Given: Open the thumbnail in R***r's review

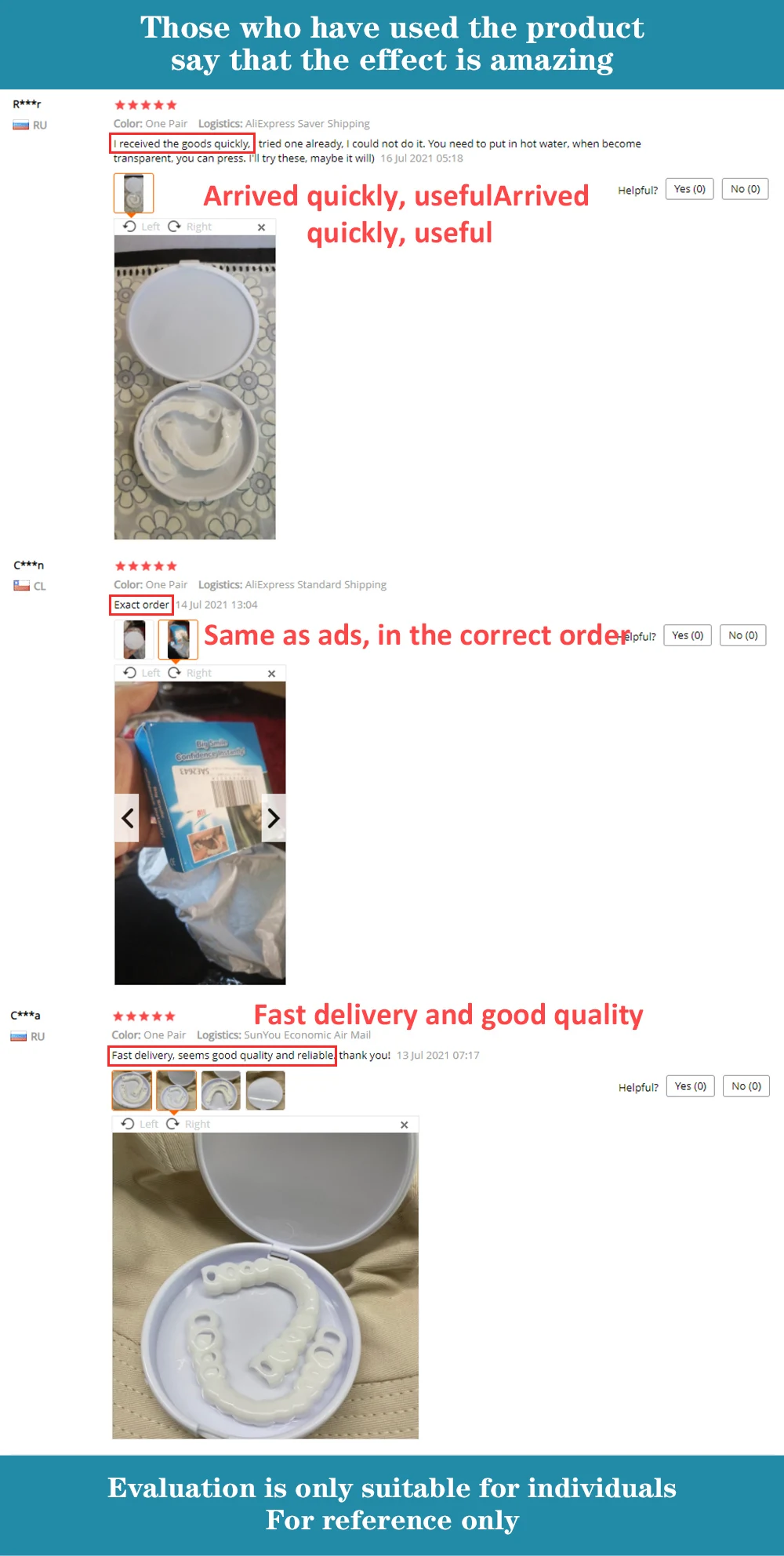Looking at the screenshot, I should 133,193.
